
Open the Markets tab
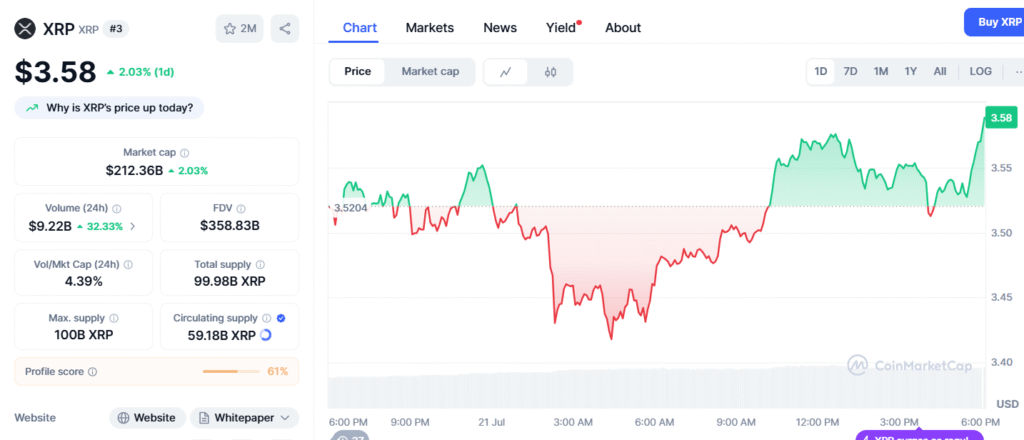(x=429, y=28)
